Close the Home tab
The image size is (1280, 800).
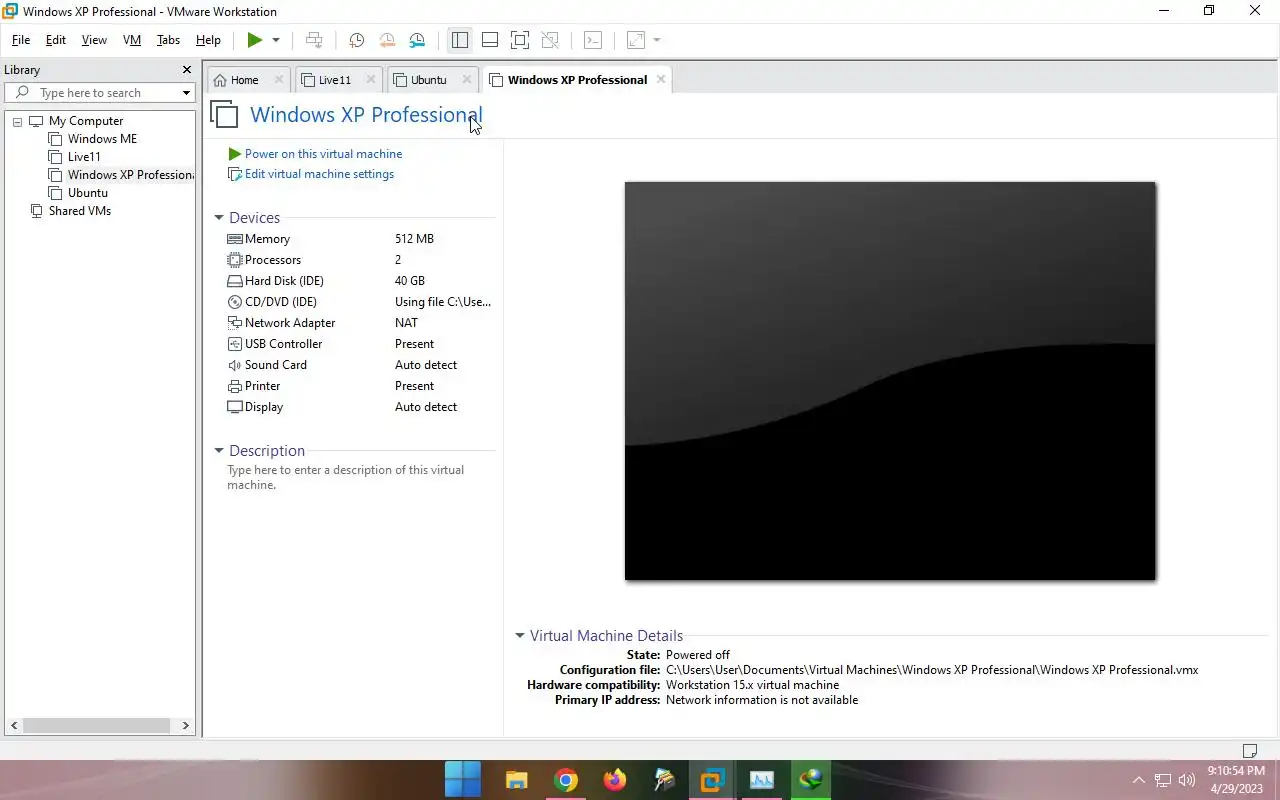coord(279,79)
